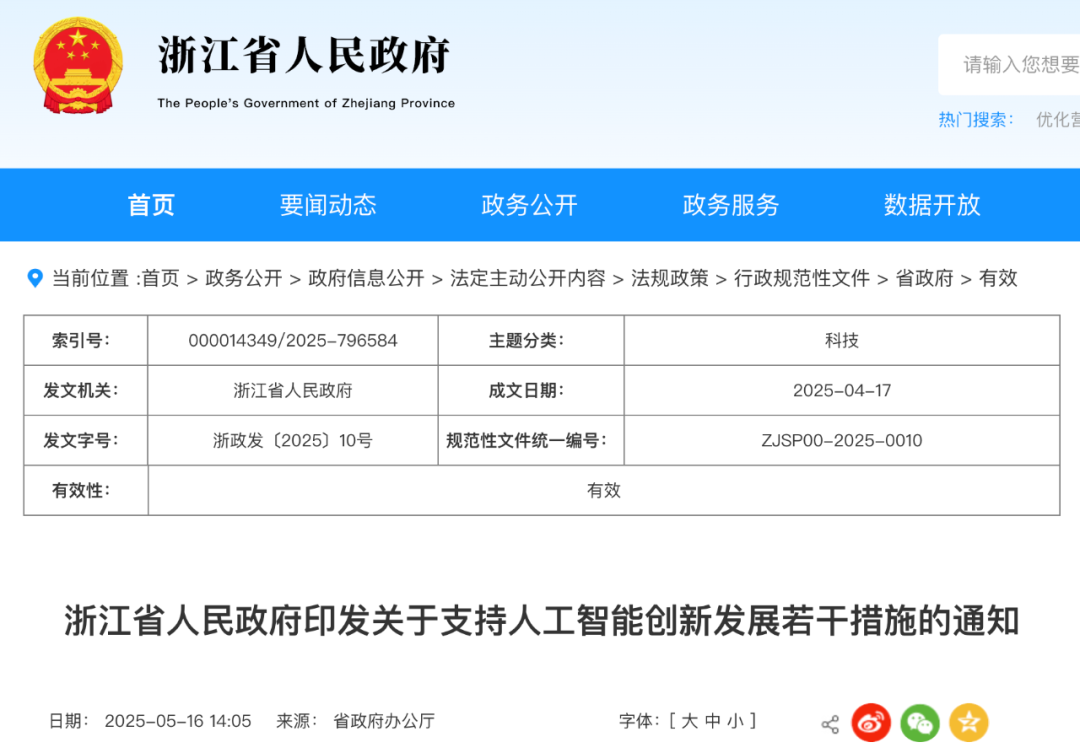Navigate to 行政规范性文件 breadcrumb

coord(802,279)
